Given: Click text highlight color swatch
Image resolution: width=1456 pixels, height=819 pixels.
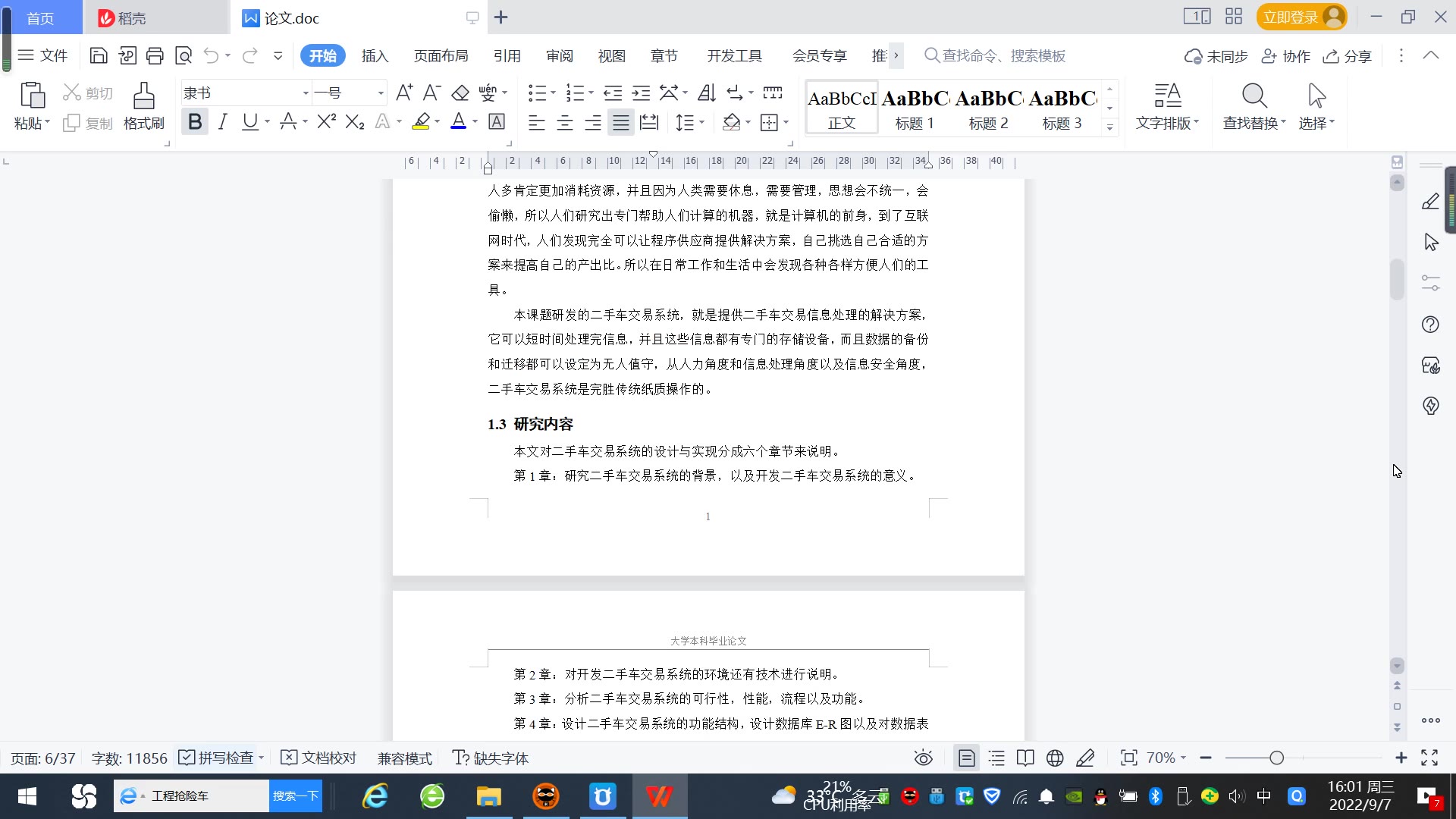Looking at the screenshot, I should pyautogui.click(x=421, y=121).
